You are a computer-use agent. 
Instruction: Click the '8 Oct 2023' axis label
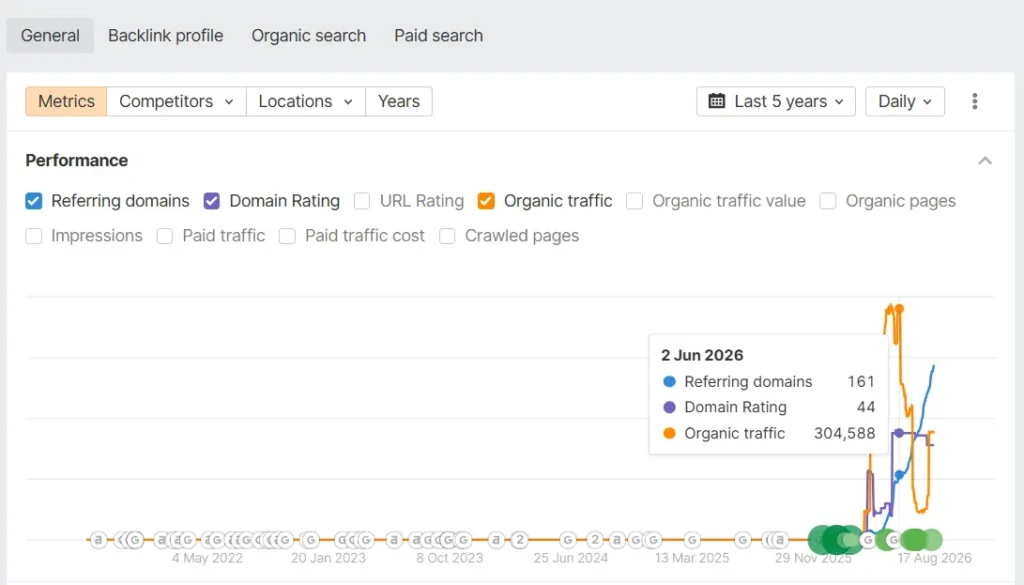point(450,558)
